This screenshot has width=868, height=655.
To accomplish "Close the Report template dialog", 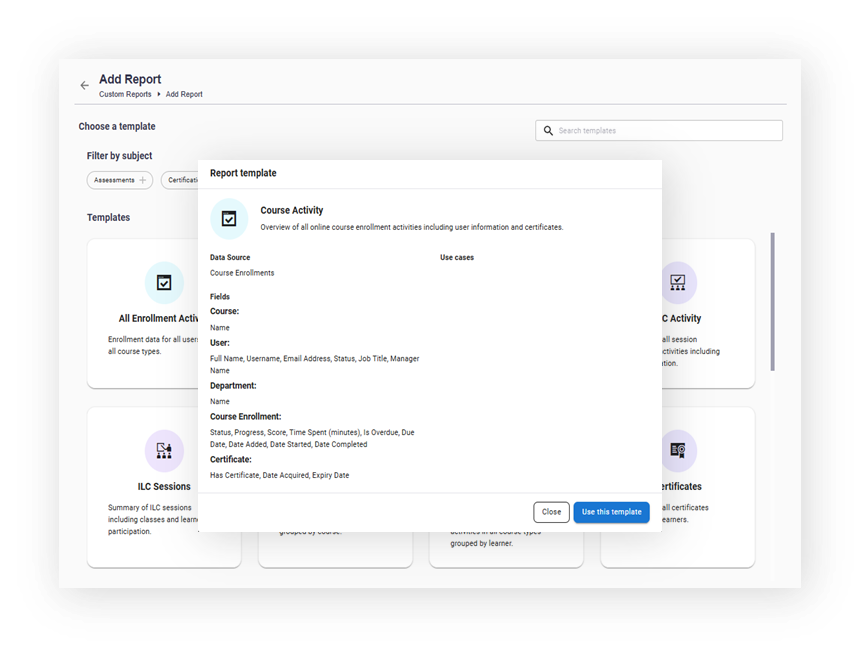I will point(551,512).
